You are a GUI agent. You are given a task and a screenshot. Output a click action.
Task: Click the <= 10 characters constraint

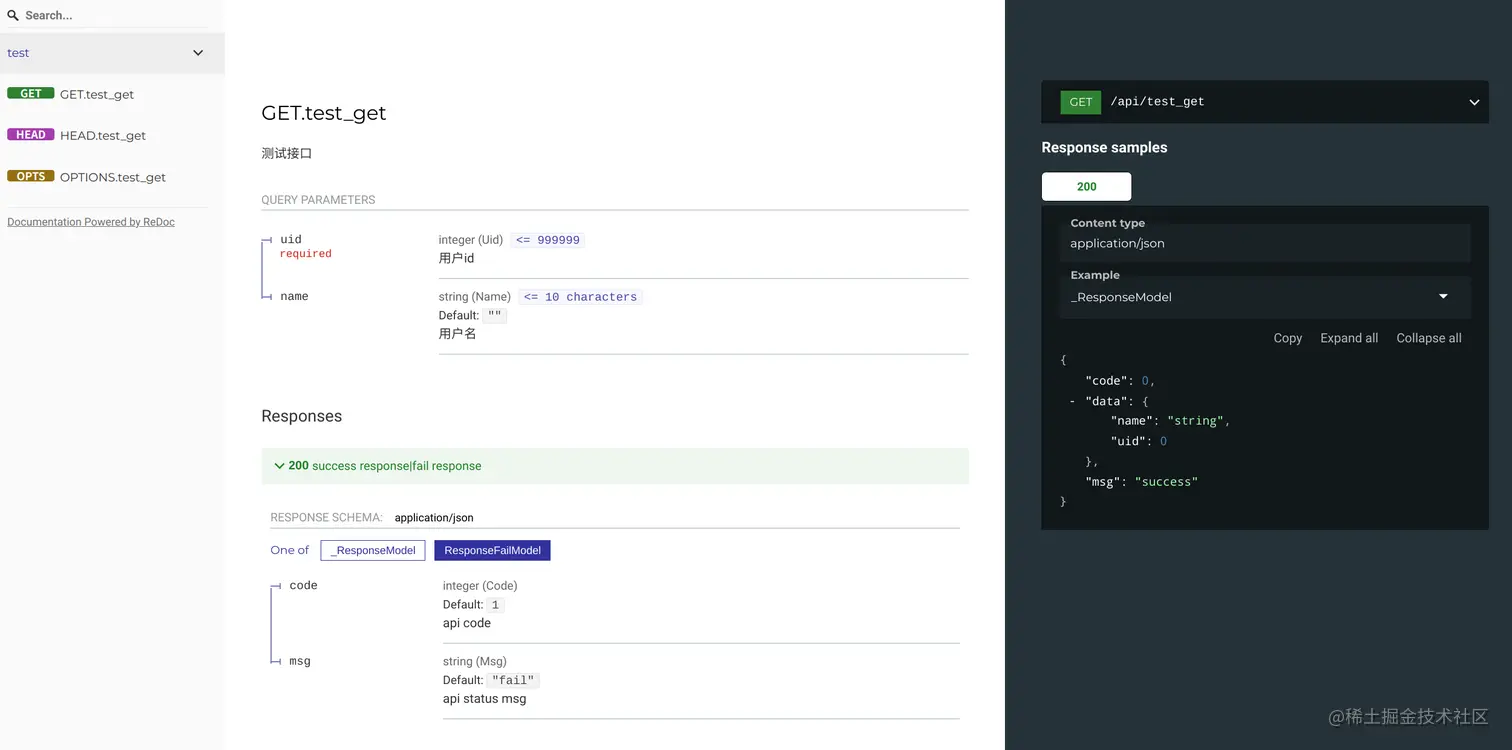(x=580, y=297)
